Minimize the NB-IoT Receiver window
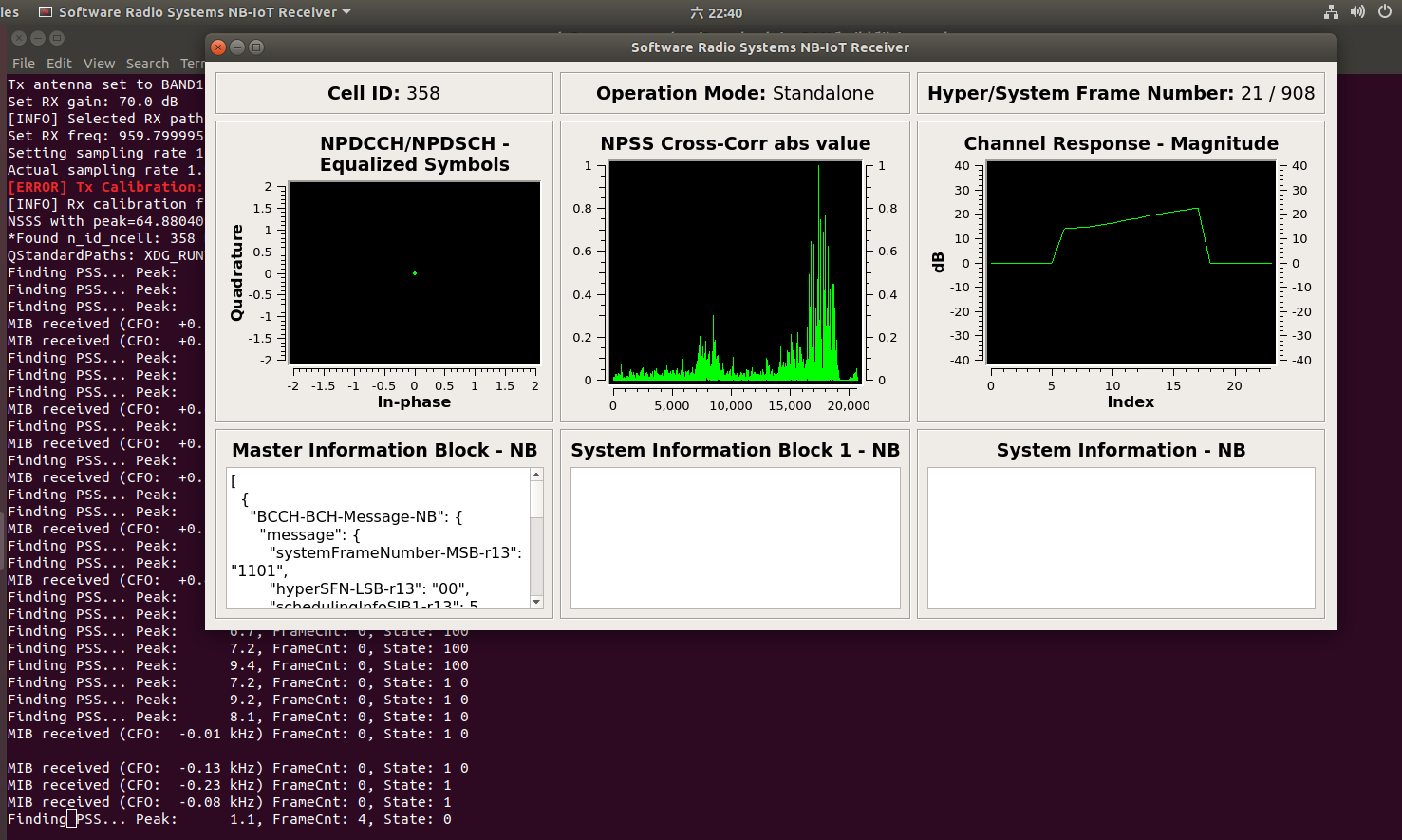Screen dimensions: 1402x840 pyautogui.click(x=237, y=47)
